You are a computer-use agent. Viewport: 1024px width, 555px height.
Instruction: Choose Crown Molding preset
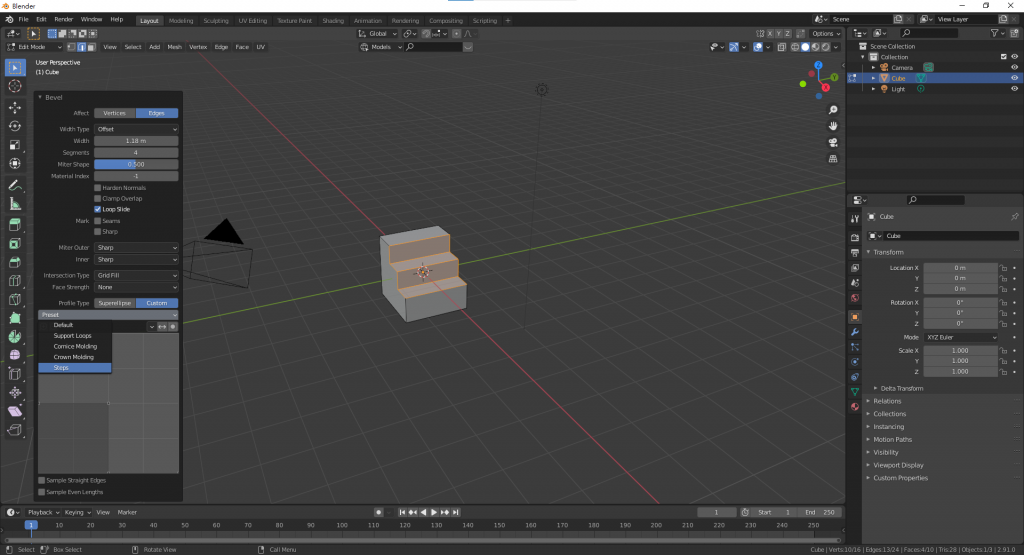tap(74, 357)
